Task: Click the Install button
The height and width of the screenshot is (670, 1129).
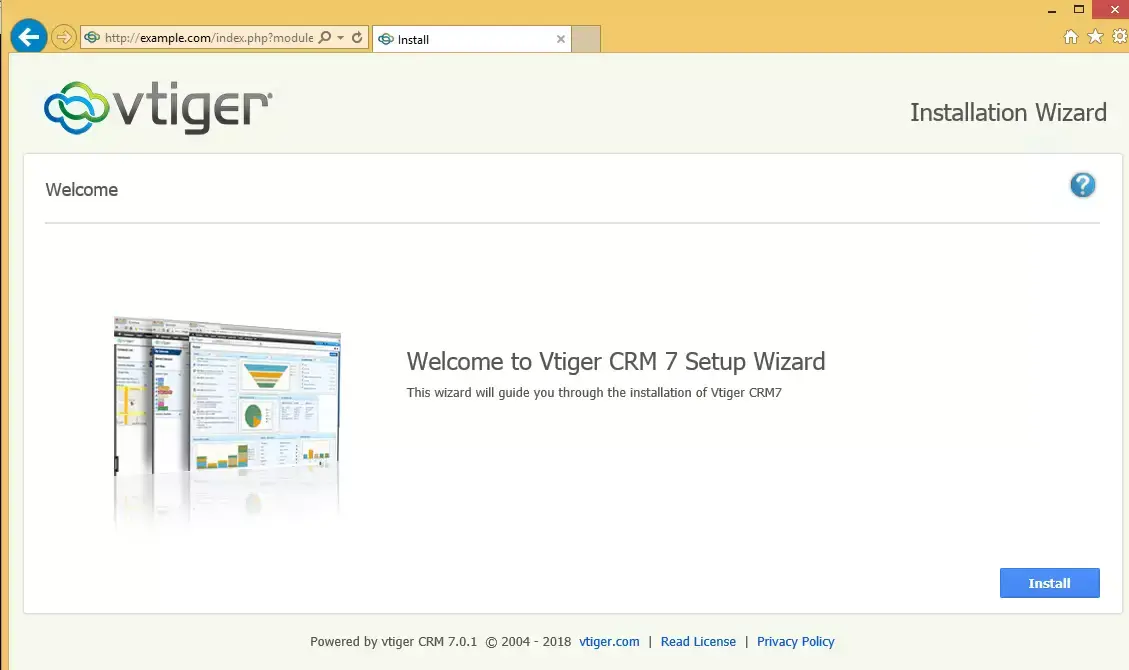Action: coord(1049,583)
